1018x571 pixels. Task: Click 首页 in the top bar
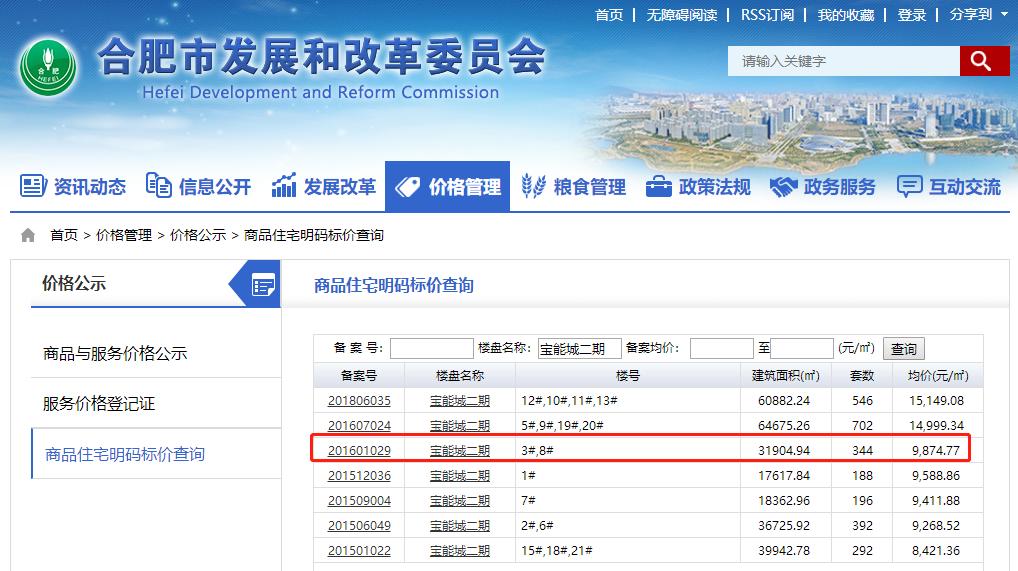(609, 15)
